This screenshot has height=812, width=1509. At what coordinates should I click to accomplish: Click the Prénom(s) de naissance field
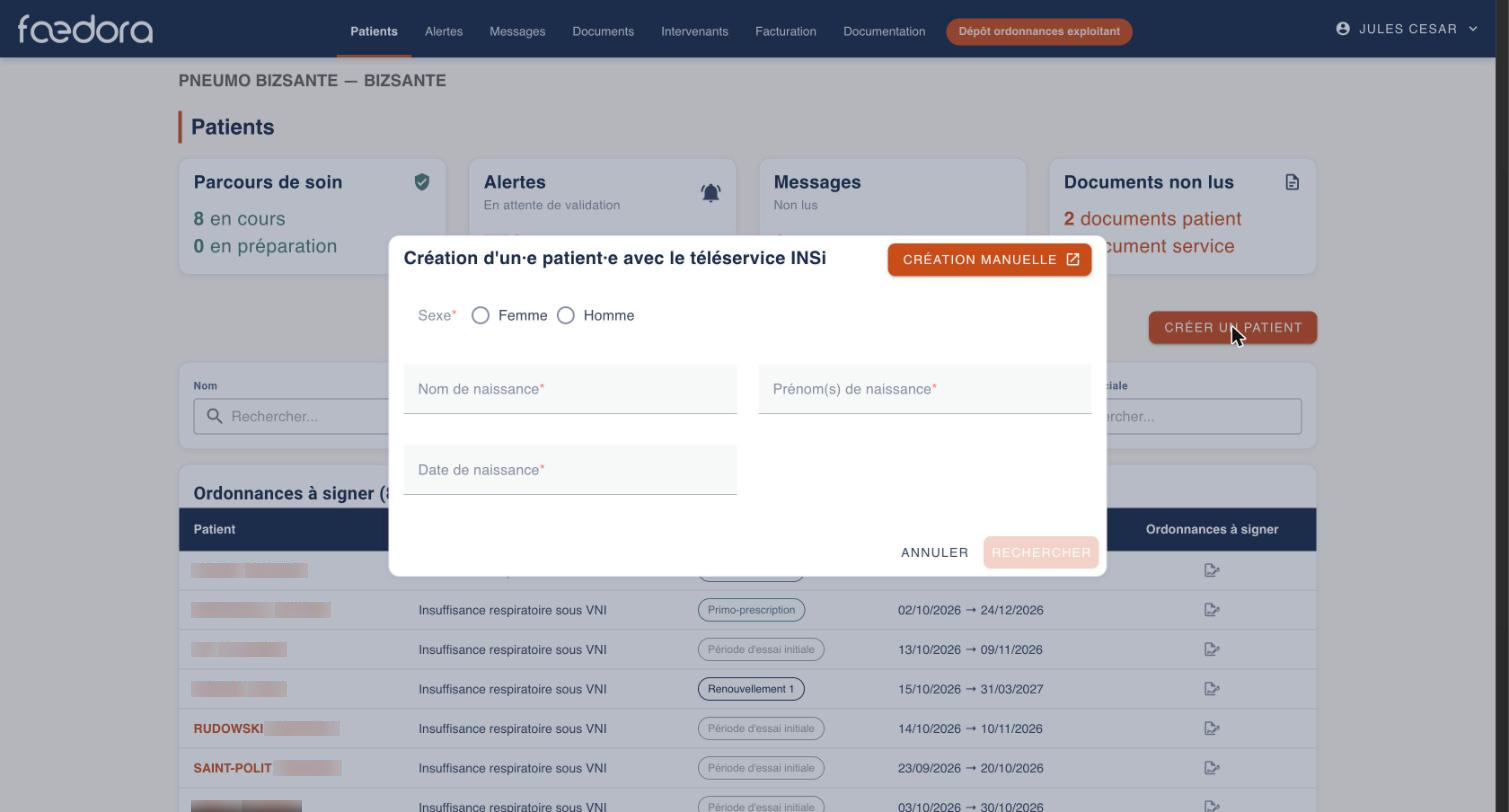coord(924,389)
